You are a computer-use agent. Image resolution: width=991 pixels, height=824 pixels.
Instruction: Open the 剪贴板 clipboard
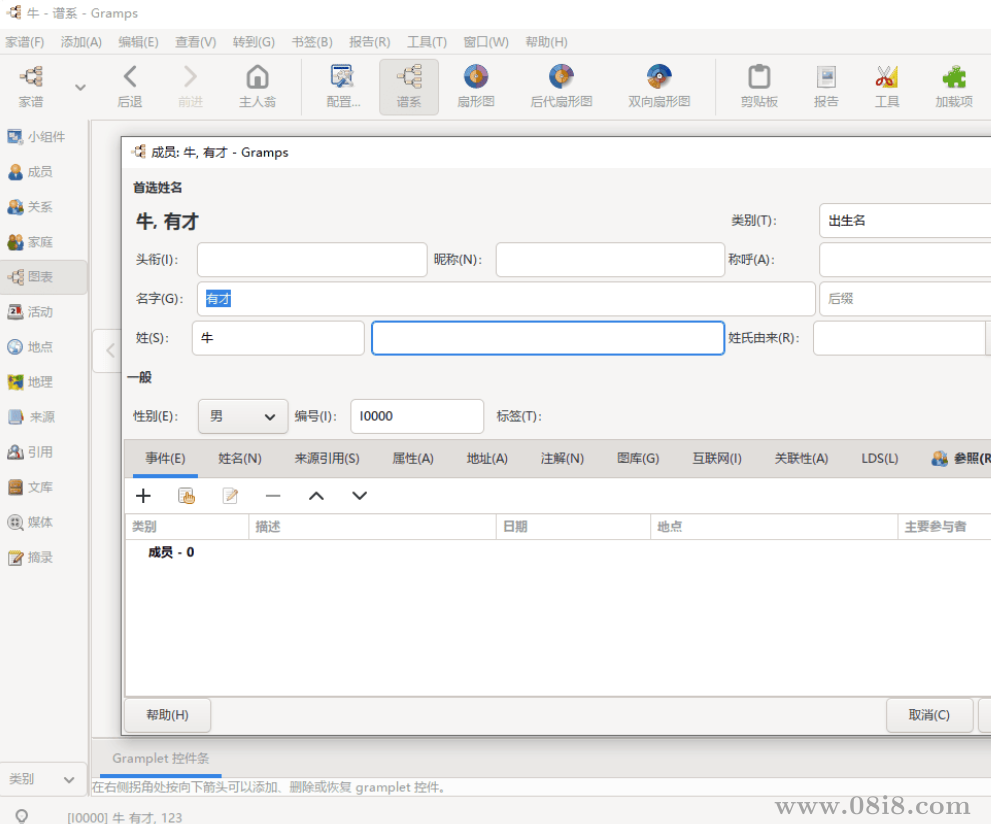pyautogui.click(x=759, y=86)
